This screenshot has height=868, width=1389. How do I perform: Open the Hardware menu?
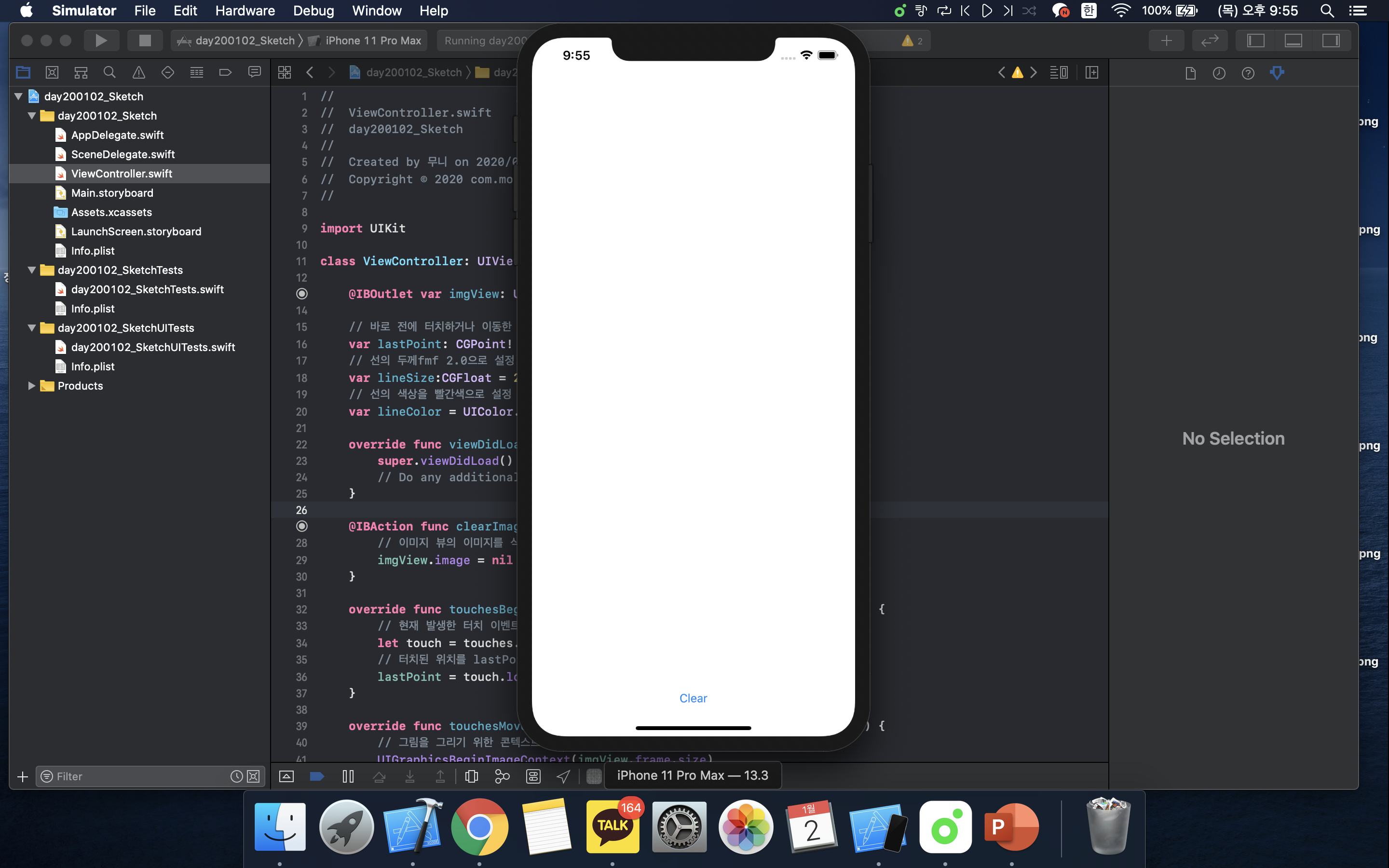(245, 10)
